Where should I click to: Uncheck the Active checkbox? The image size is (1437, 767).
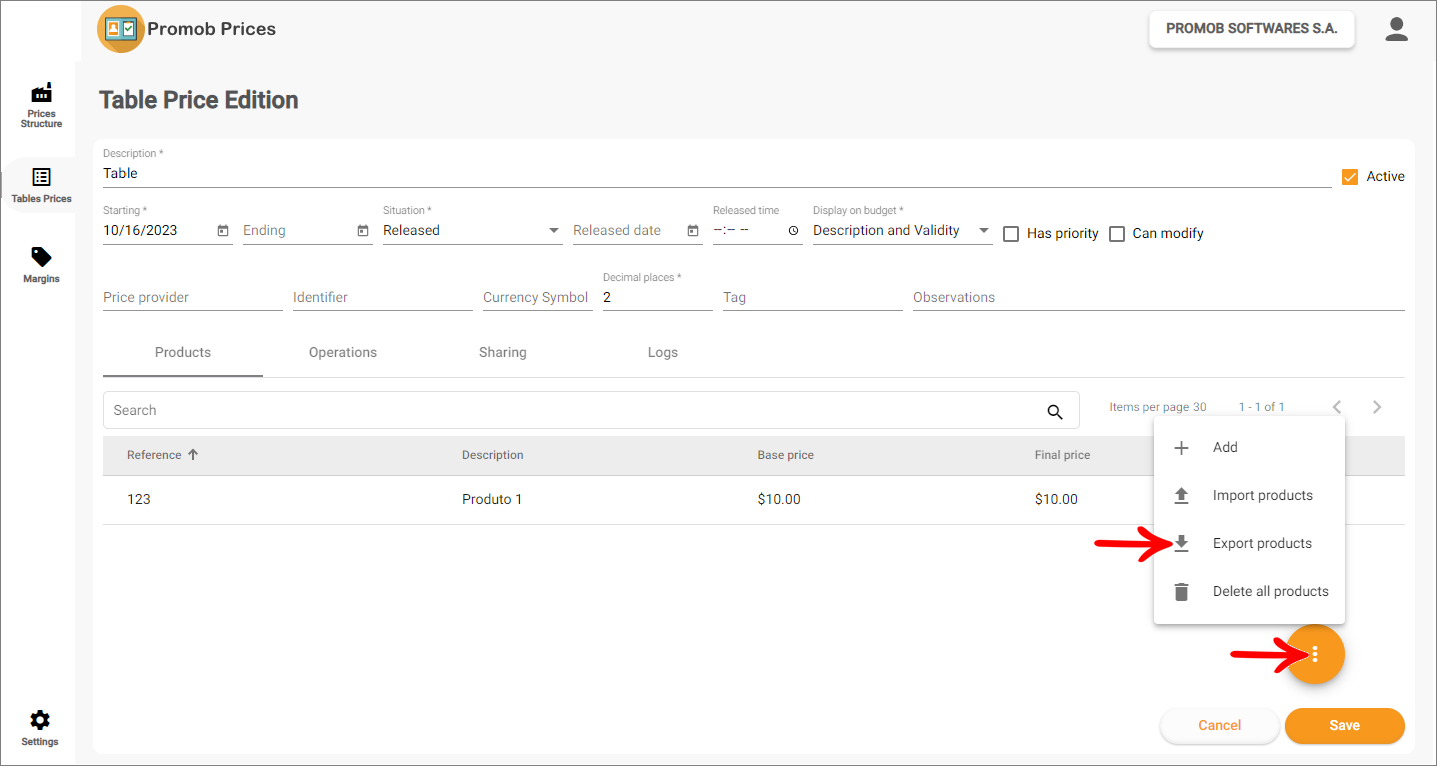tap(1350, 177)
